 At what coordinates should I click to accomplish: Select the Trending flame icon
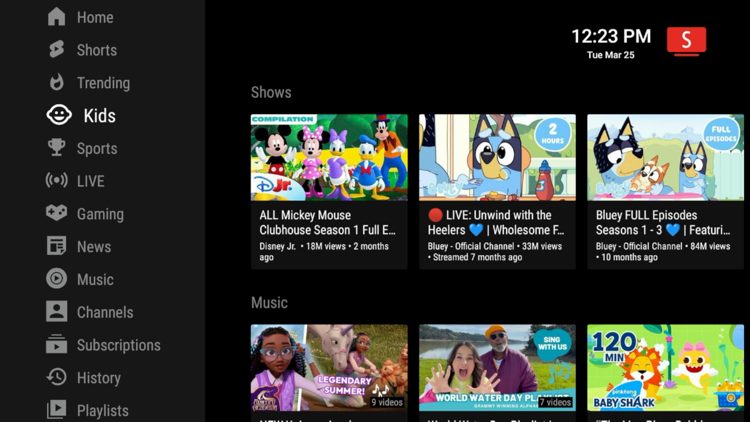pos(57,83)
